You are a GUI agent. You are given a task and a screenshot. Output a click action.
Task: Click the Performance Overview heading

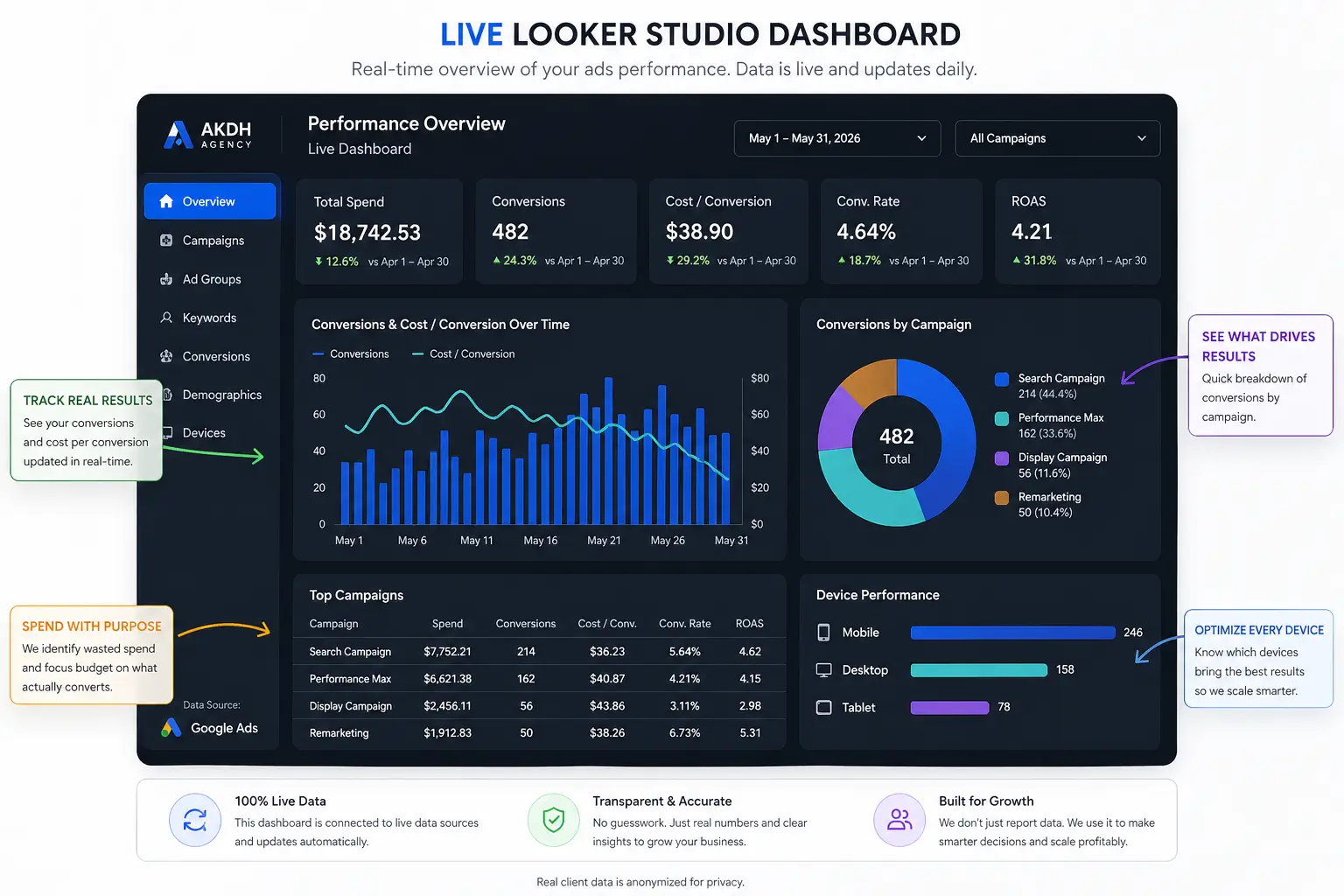pos(406,123)
